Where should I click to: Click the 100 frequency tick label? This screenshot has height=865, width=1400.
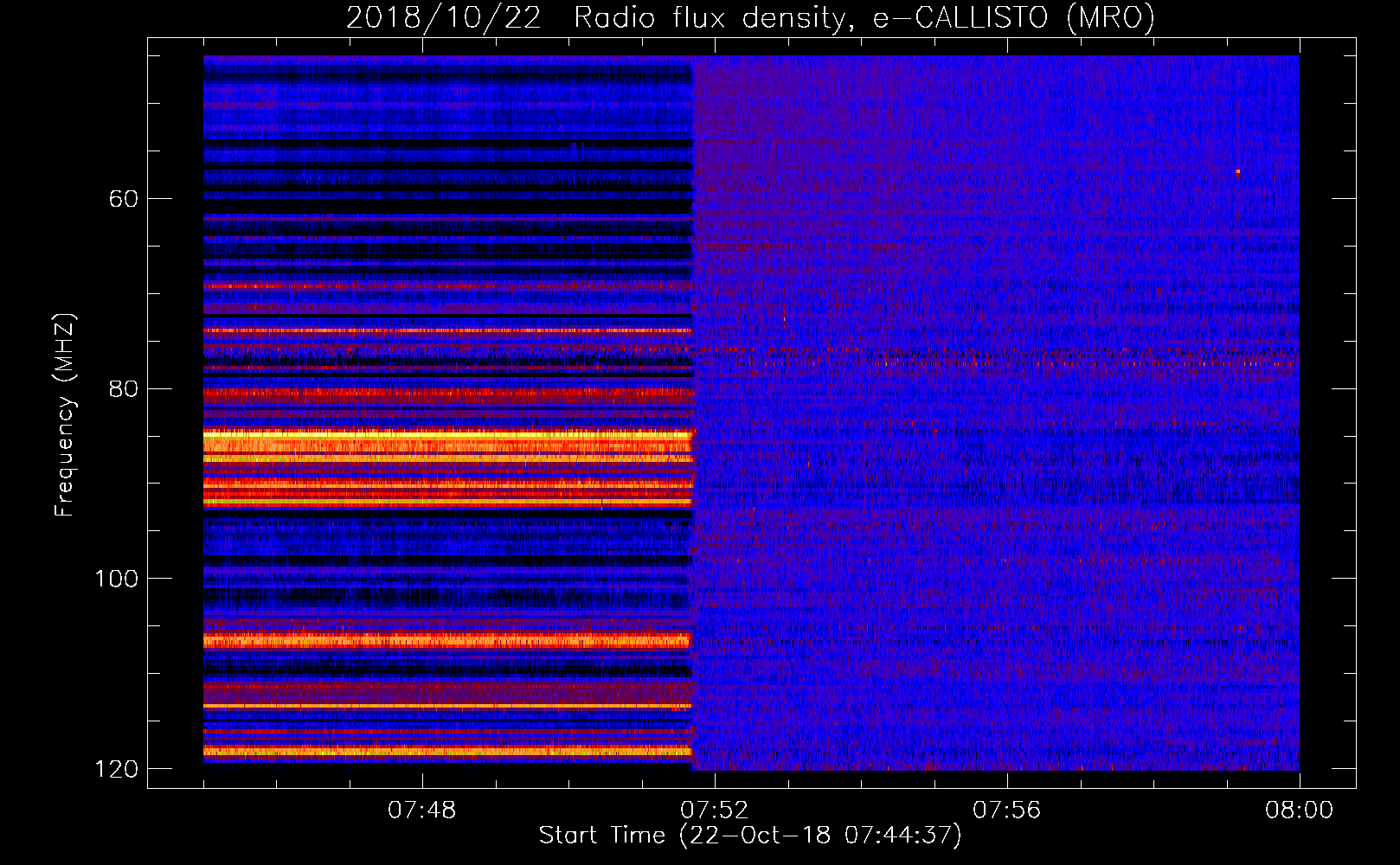(x=116, y=578)
